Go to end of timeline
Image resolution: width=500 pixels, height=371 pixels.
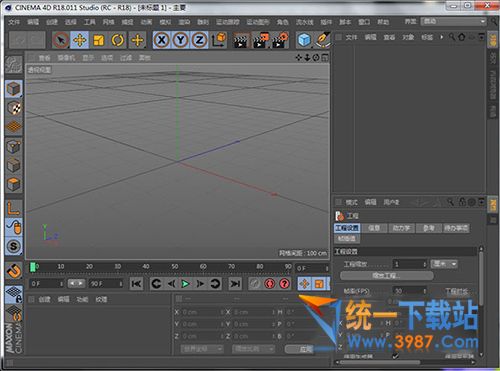235,284
